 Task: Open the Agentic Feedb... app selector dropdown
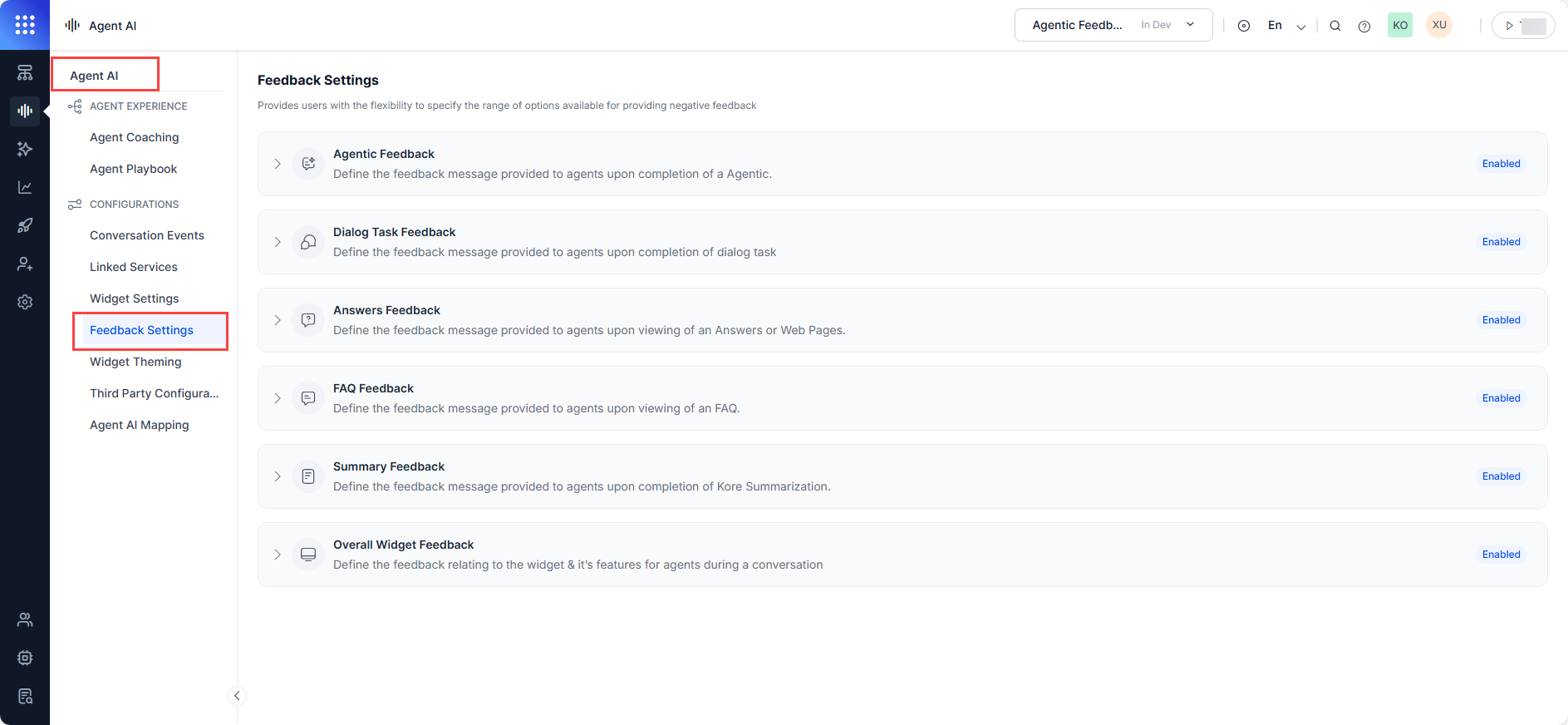pyautogui.click(x=1113, y=25)
